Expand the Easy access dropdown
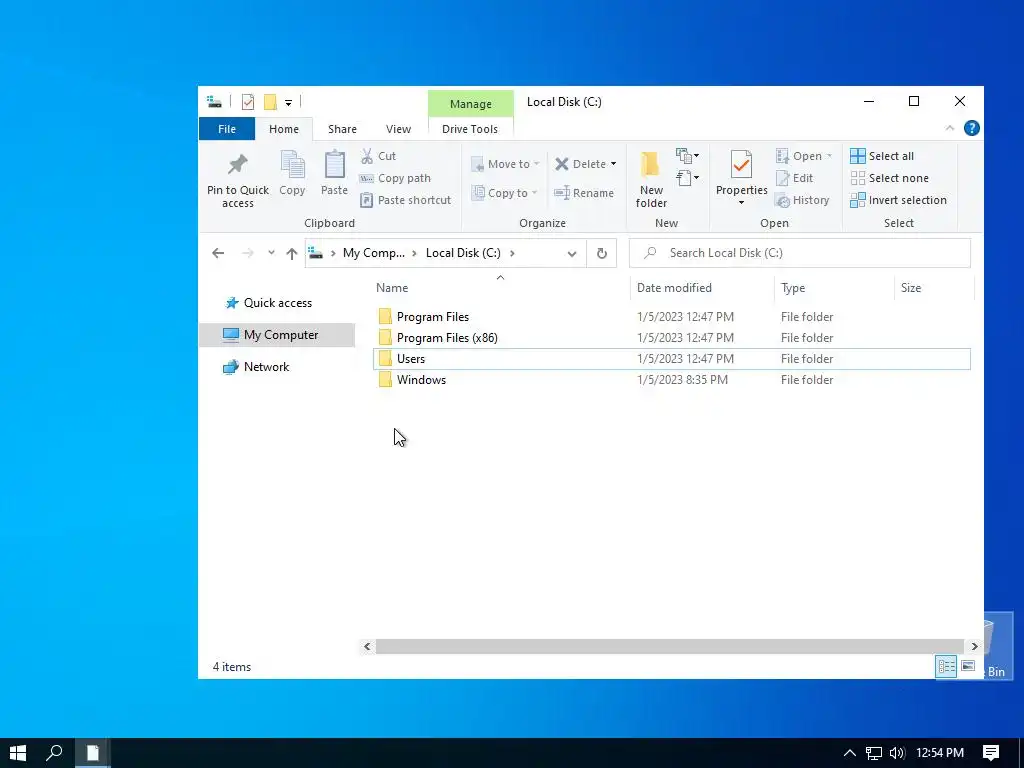This screenshot has height=768, width=1024. click(687, 178)
